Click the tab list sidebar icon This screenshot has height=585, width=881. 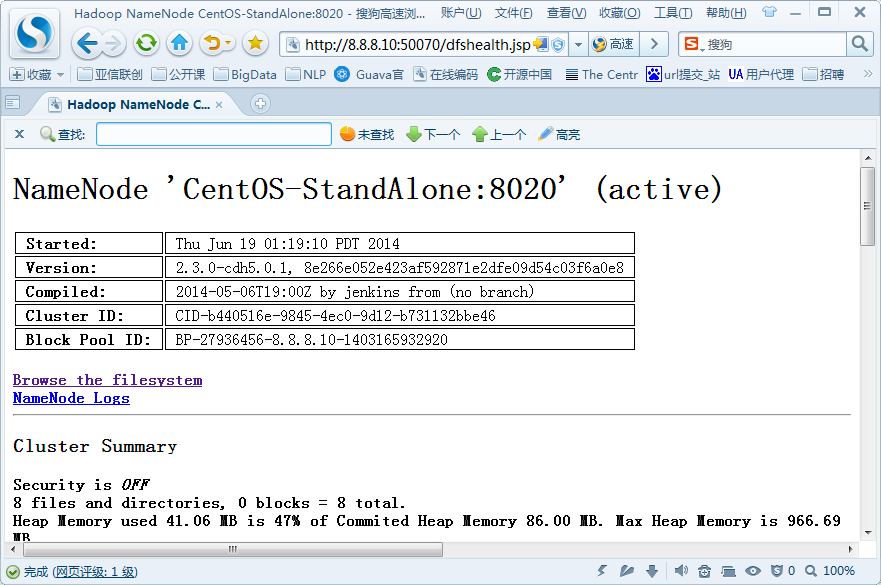click(12, 102)
